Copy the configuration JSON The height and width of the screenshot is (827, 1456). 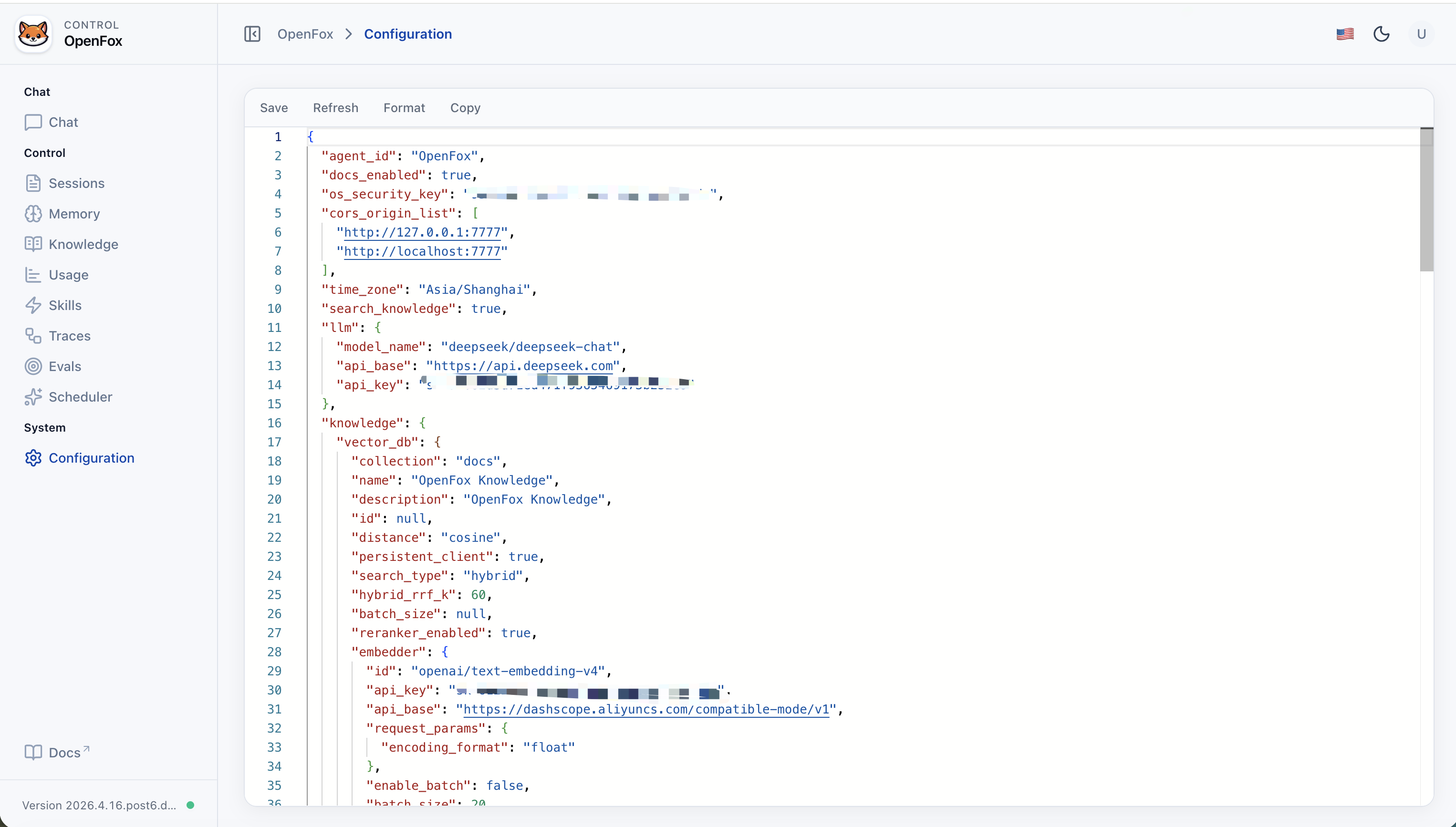tap(466, 108)
